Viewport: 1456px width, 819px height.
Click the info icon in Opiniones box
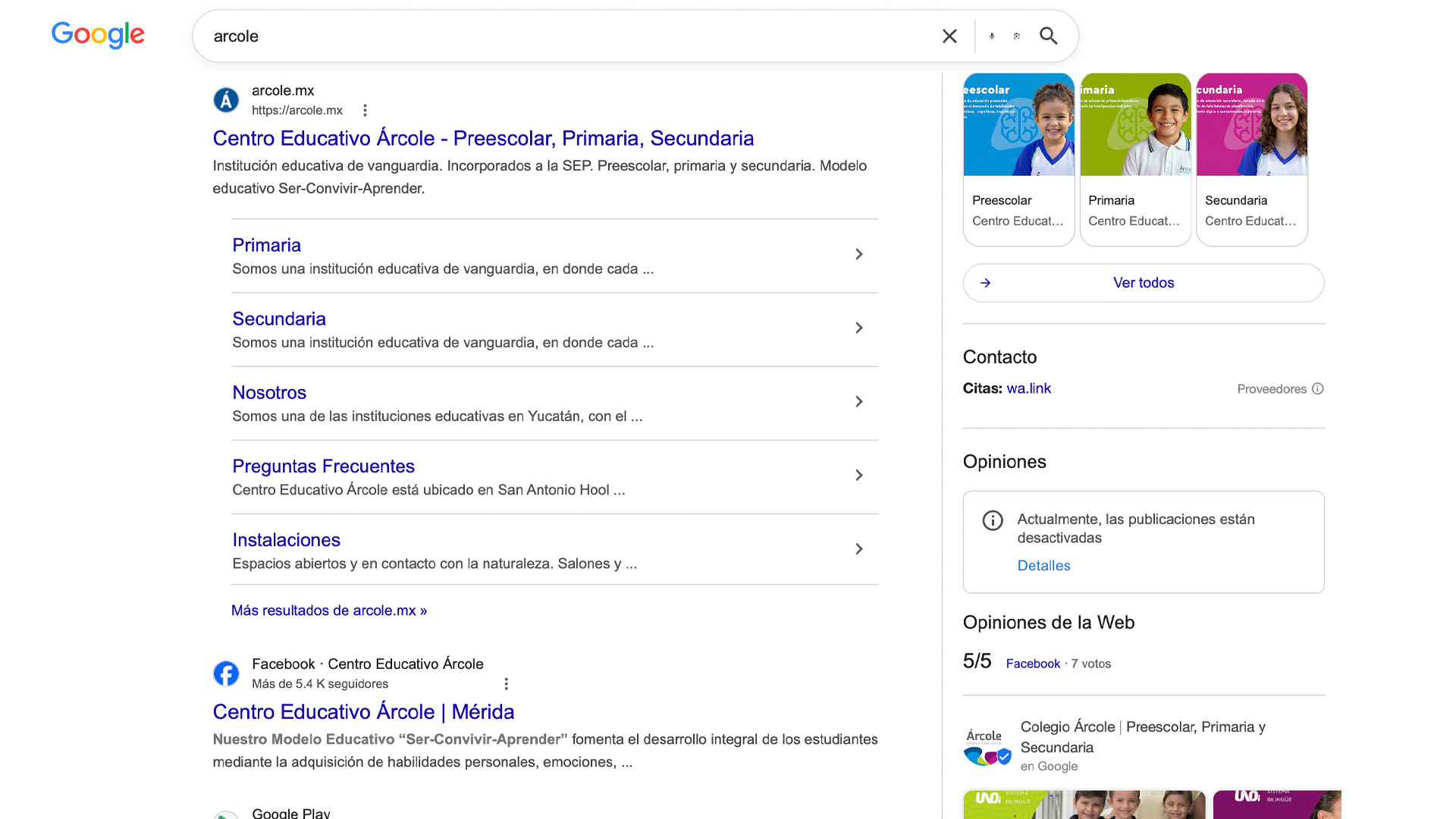pos(993,520)
